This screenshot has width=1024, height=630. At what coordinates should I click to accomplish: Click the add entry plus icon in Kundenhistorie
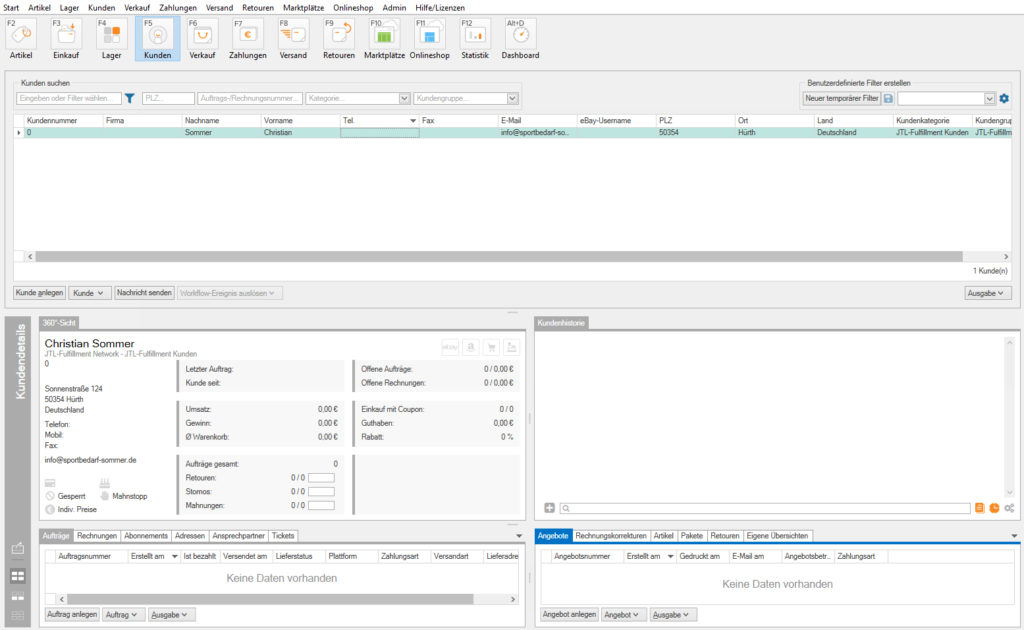point(549,509)
